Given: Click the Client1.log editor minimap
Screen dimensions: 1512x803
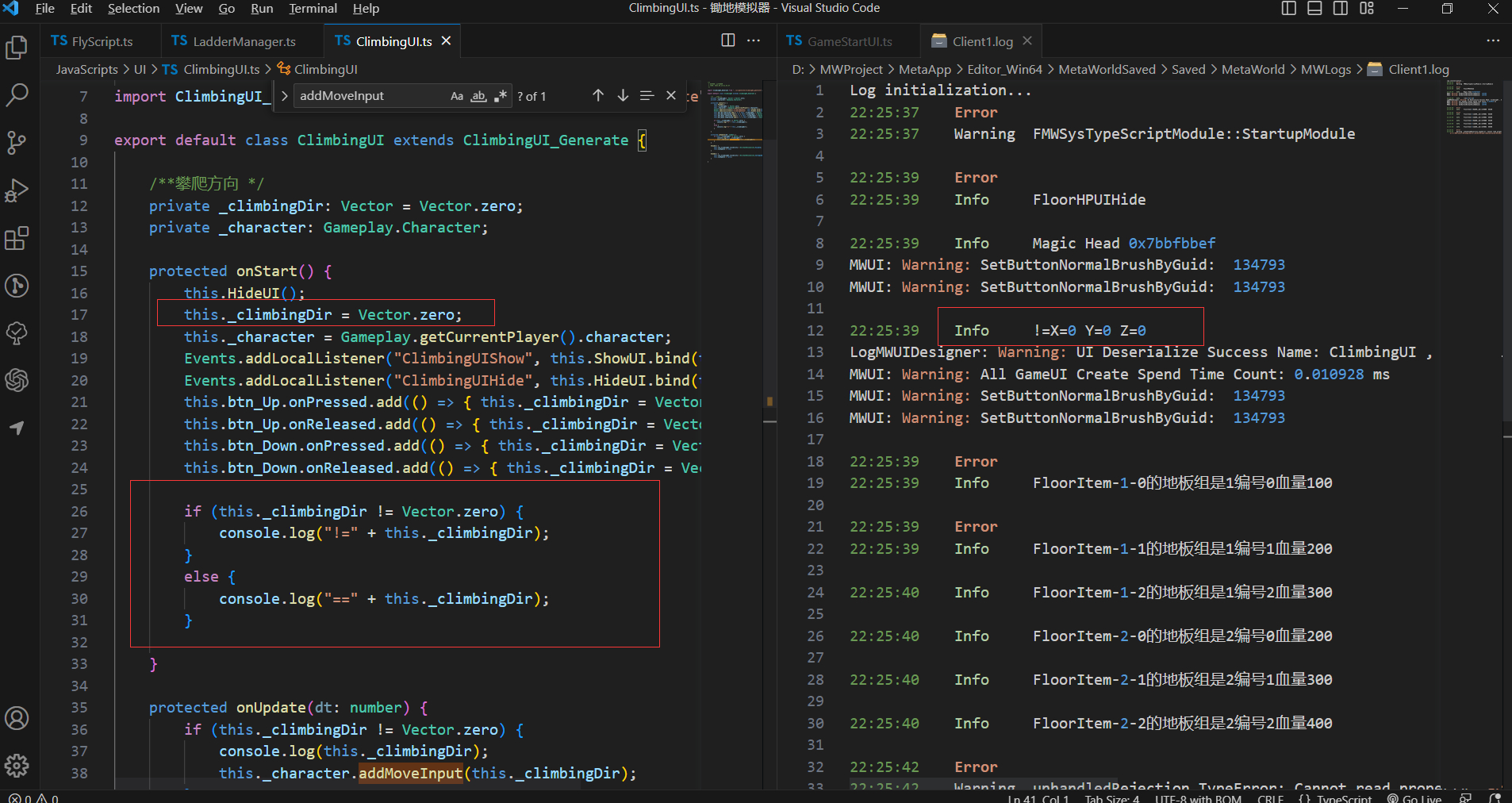Looking at the screenshot, I should pyautogui.click(x=1474, y=107).
